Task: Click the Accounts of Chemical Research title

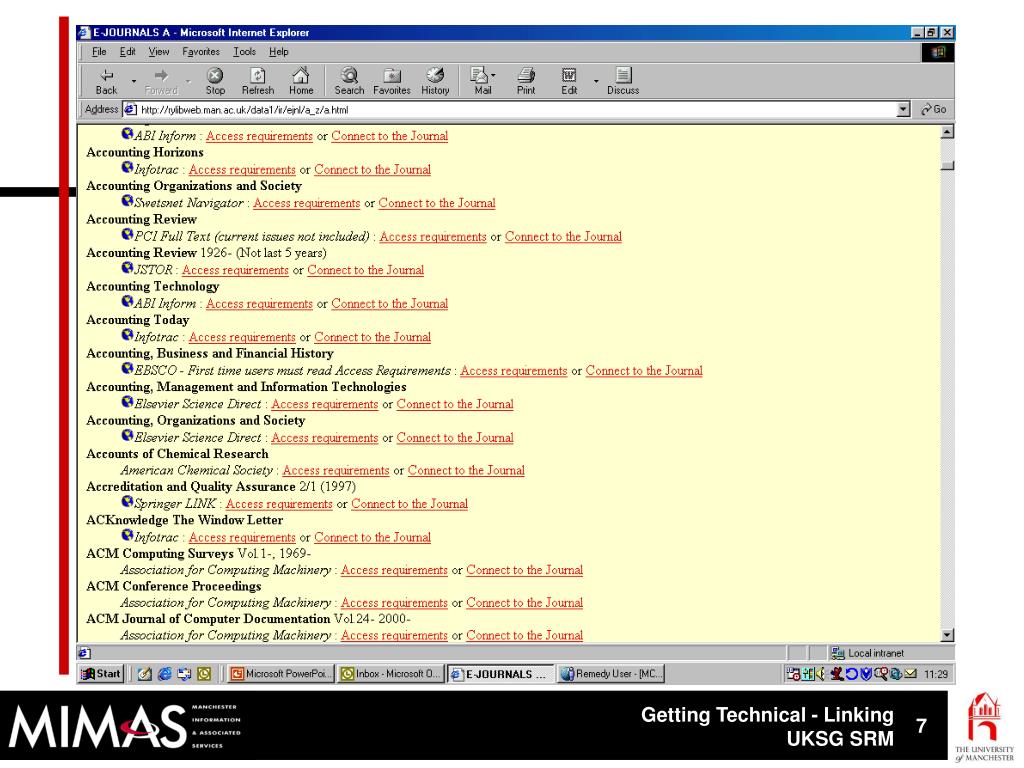Action: [x=177, y=454]
